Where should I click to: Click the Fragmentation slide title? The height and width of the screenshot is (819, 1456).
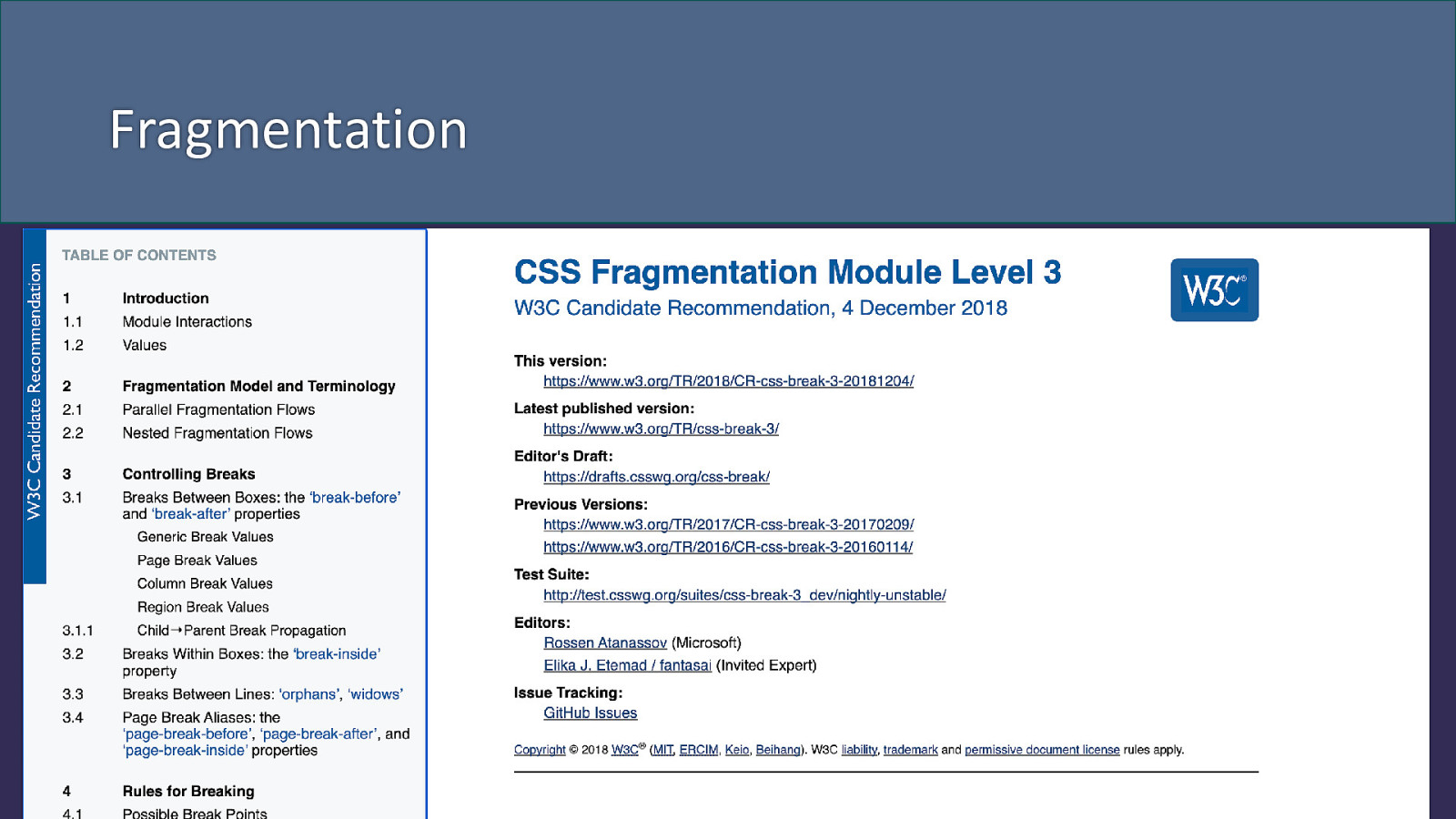click(x=288, y=130)
